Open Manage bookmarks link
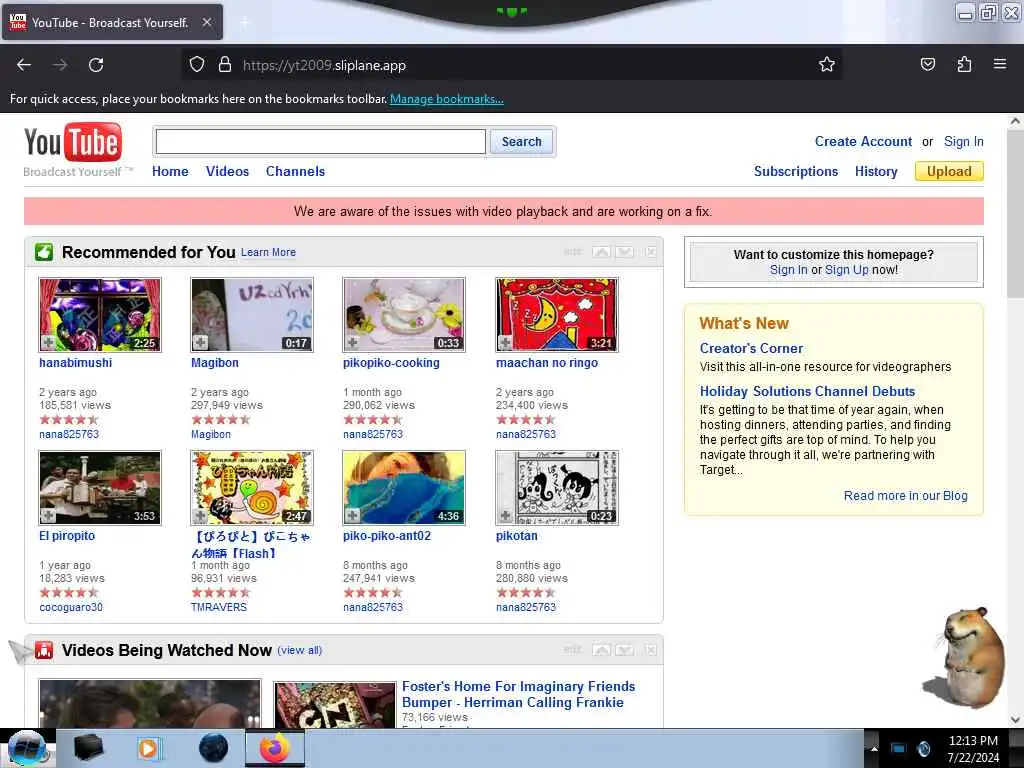 coord(447,99)
